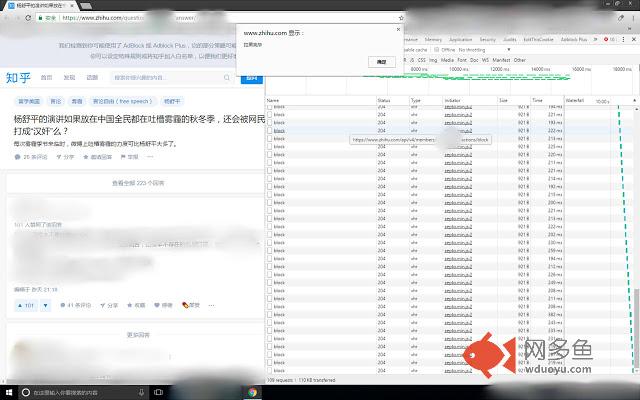
Task: View all 223 answers
Action: 138,183
